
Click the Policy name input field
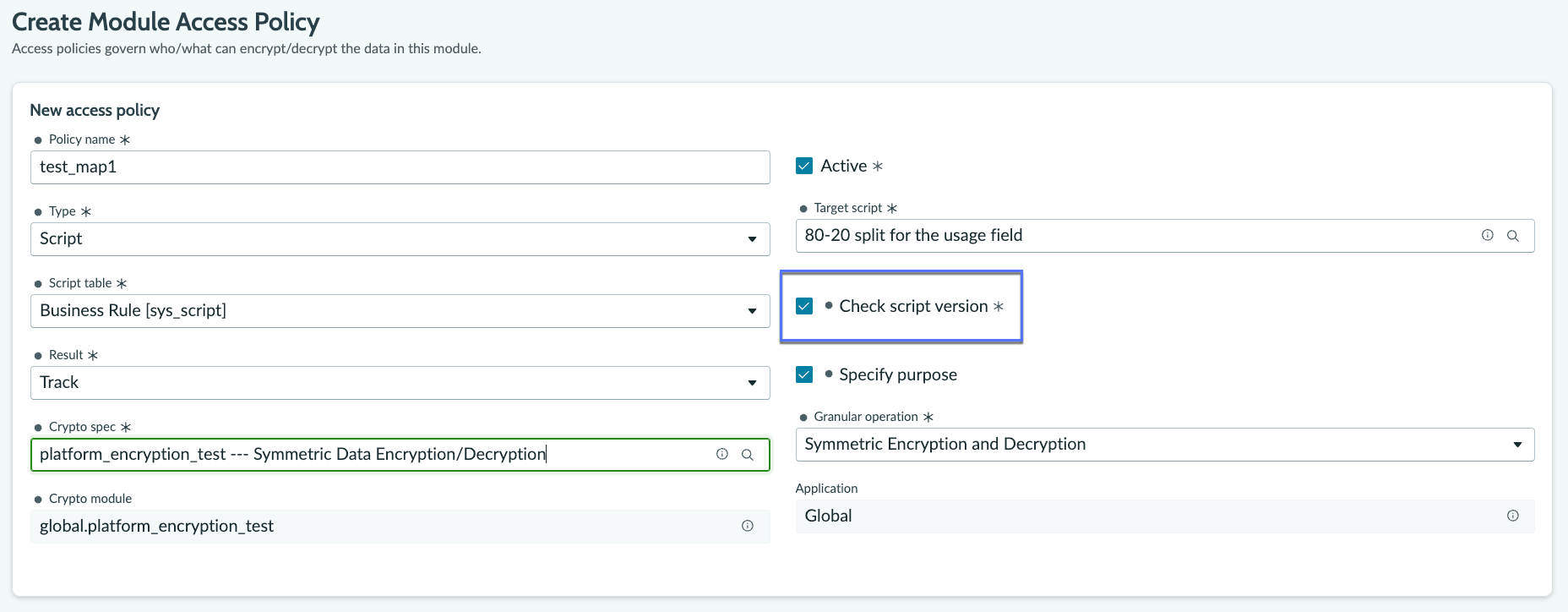400,167
